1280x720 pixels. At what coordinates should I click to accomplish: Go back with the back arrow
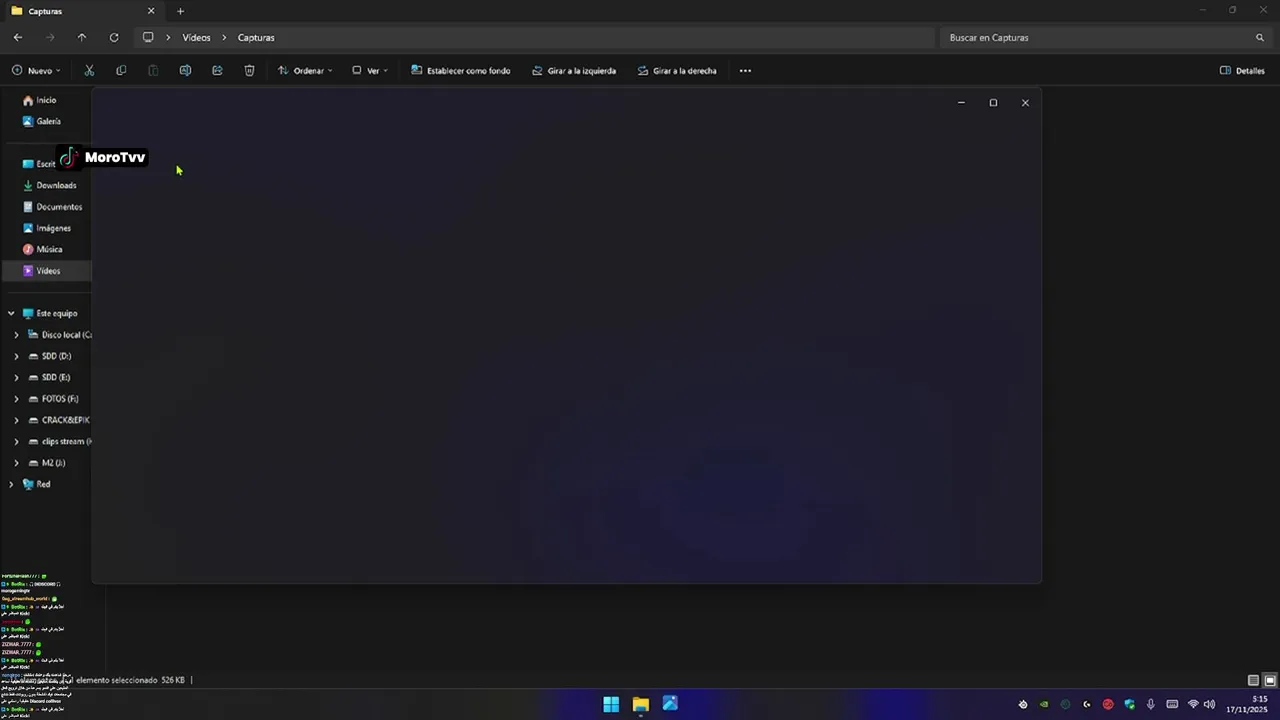pos(18,37)
